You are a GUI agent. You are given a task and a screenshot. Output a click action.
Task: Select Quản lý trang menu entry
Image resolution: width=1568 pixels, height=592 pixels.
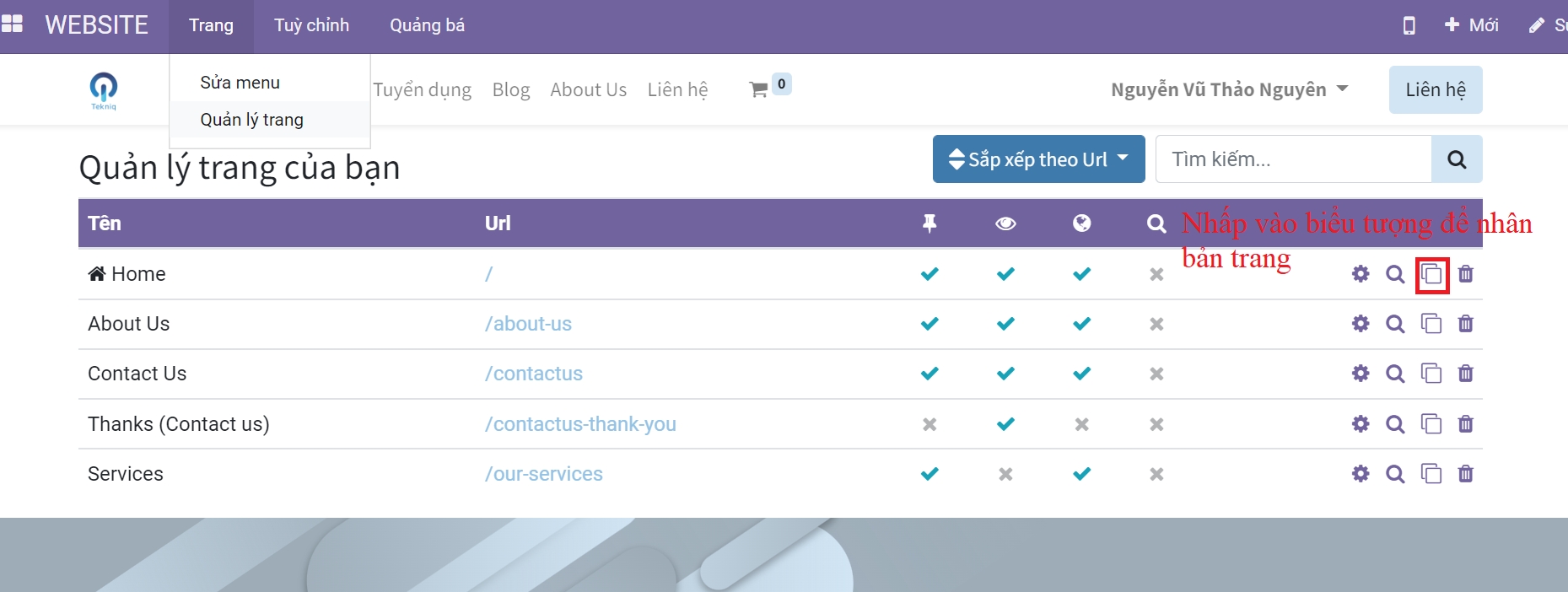coord(251,120)
